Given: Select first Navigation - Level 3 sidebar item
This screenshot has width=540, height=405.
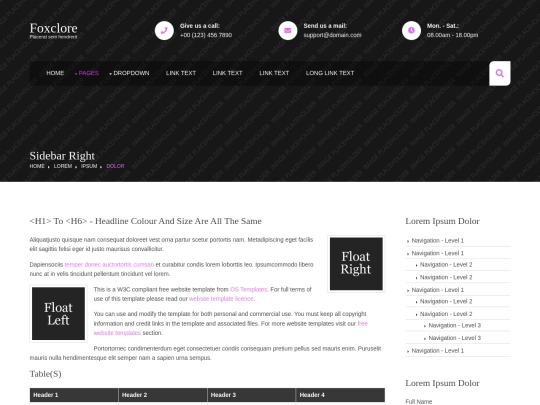Looking at the screenshot, I should pos(455,325).
